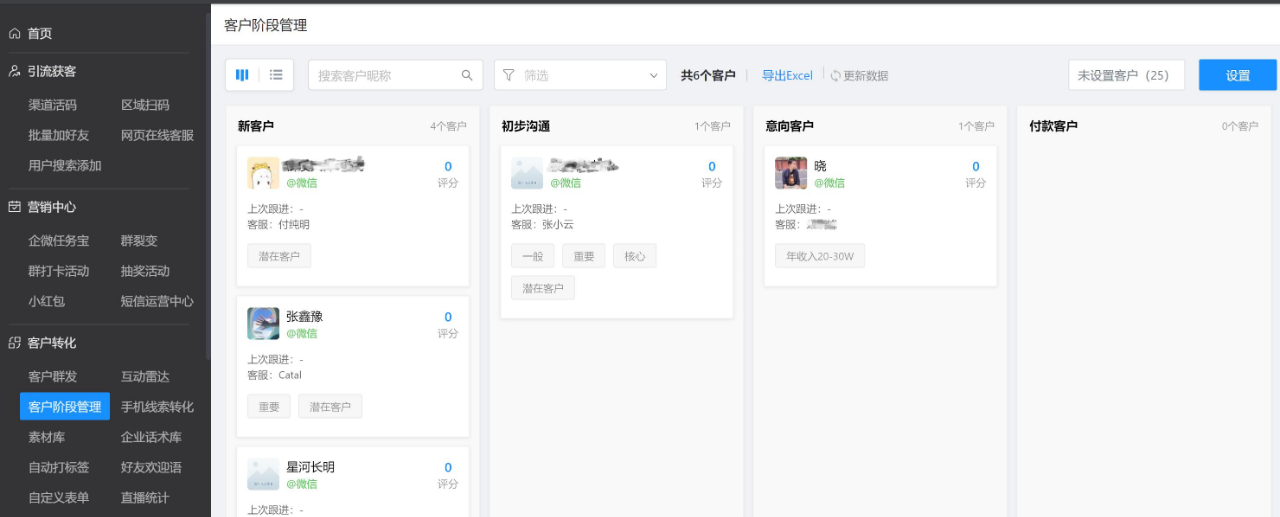Select the highlighted 客户阶段管理 menu item

(x=65, y=407)
